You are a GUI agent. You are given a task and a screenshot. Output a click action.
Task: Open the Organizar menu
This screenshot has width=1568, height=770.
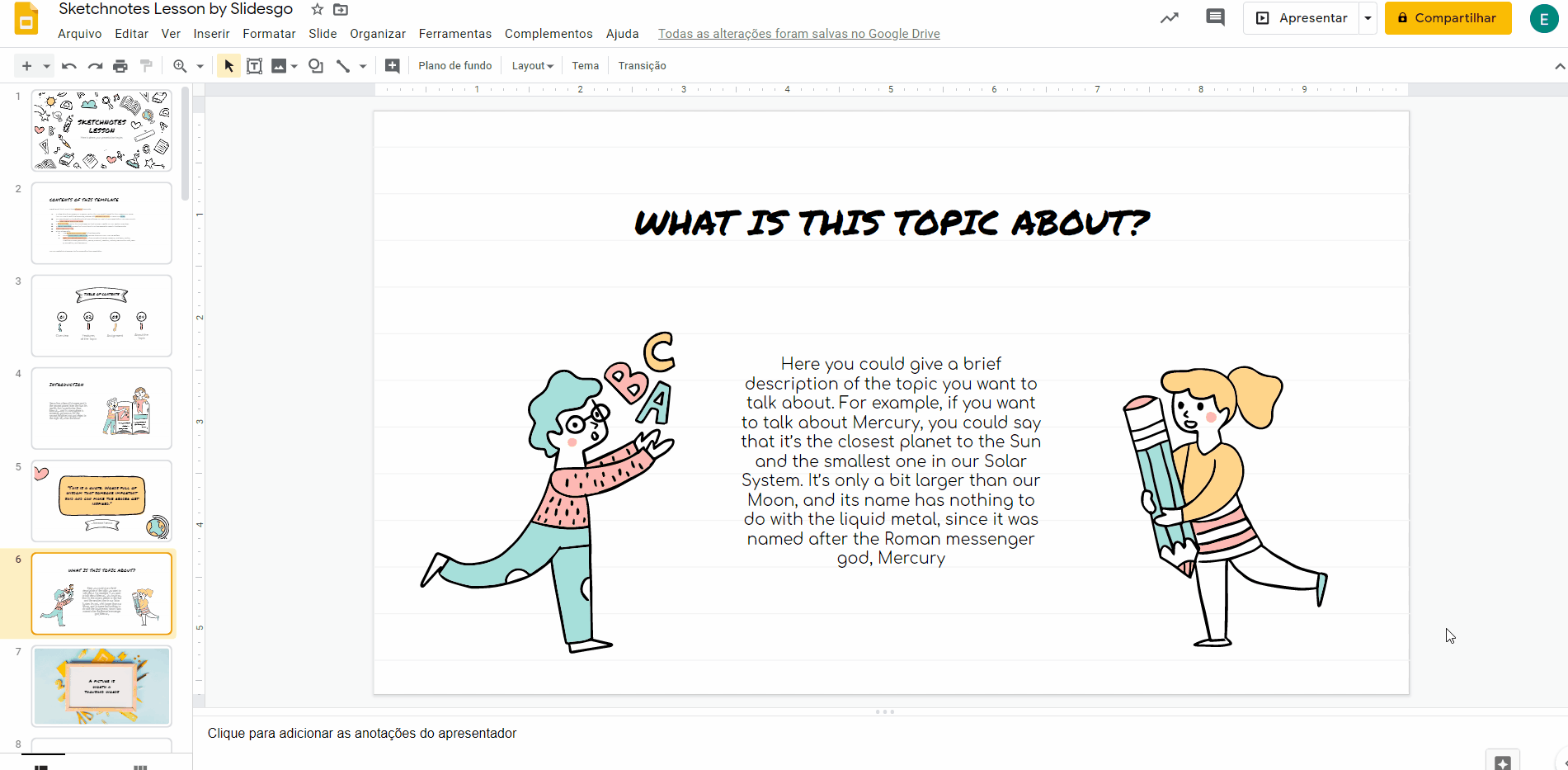click(378, 34)
